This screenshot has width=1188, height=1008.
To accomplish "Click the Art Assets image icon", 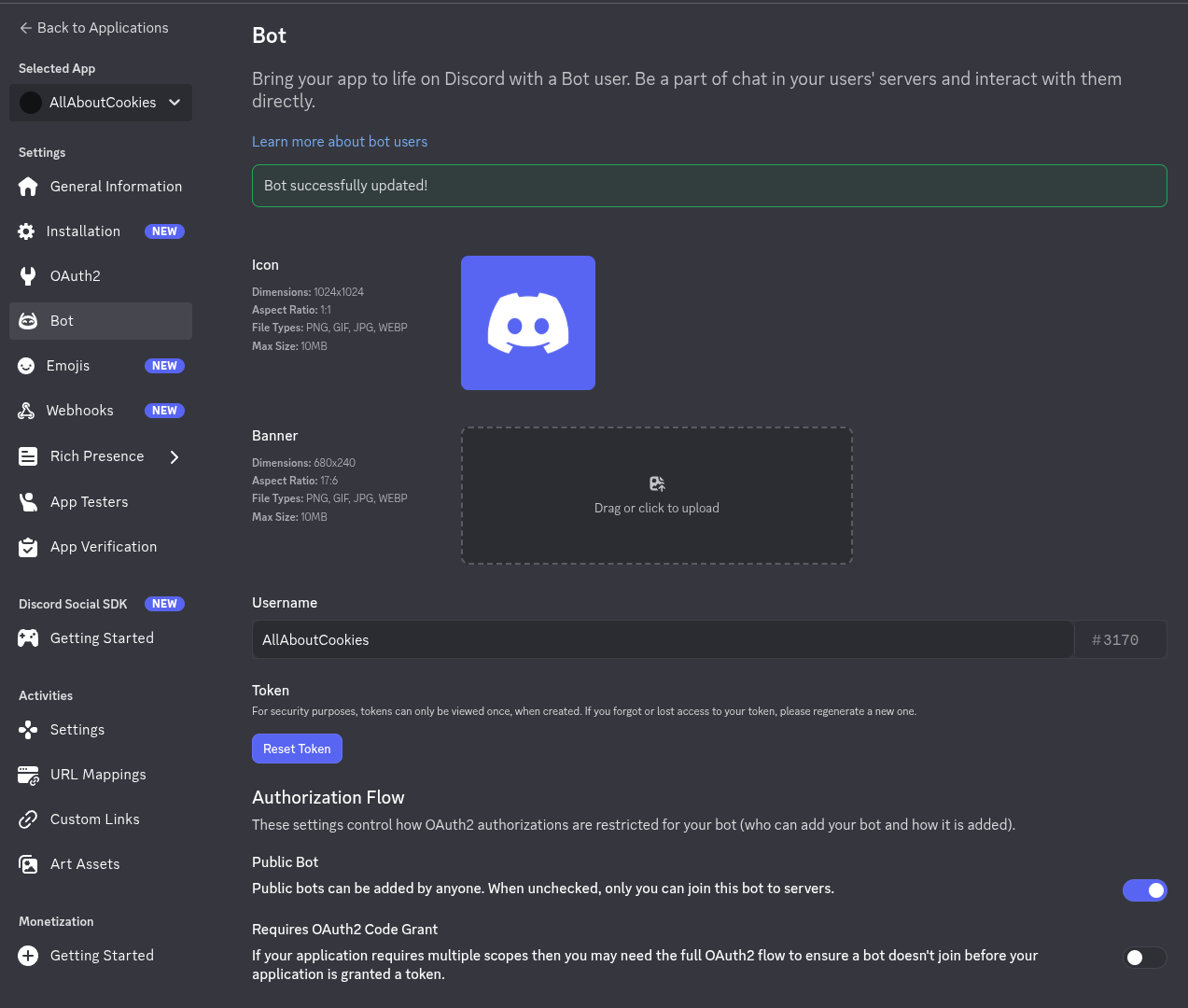I will point(28,864).
